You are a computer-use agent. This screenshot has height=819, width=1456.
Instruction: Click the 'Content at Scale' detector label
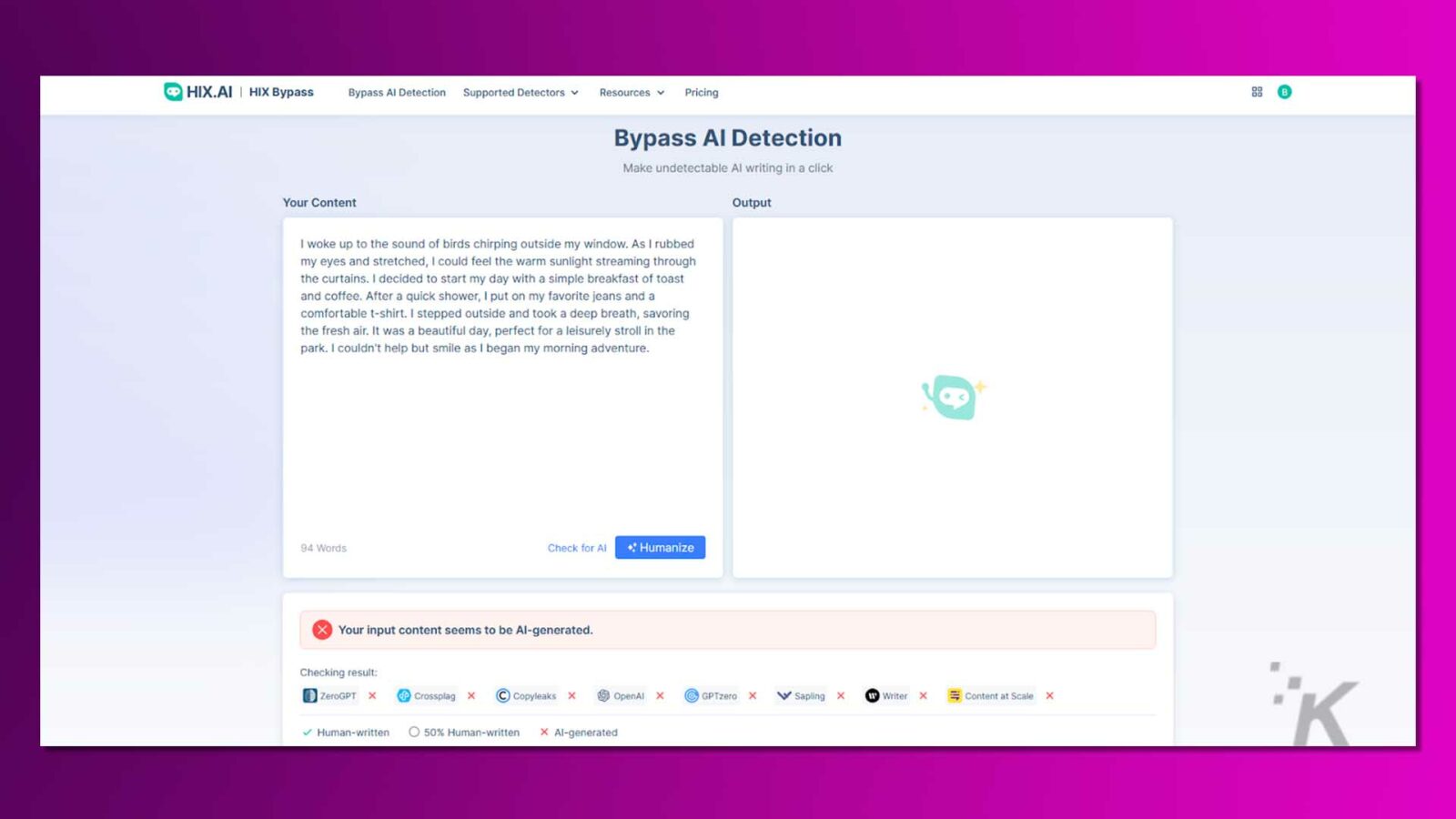click(x=999, y=696)
